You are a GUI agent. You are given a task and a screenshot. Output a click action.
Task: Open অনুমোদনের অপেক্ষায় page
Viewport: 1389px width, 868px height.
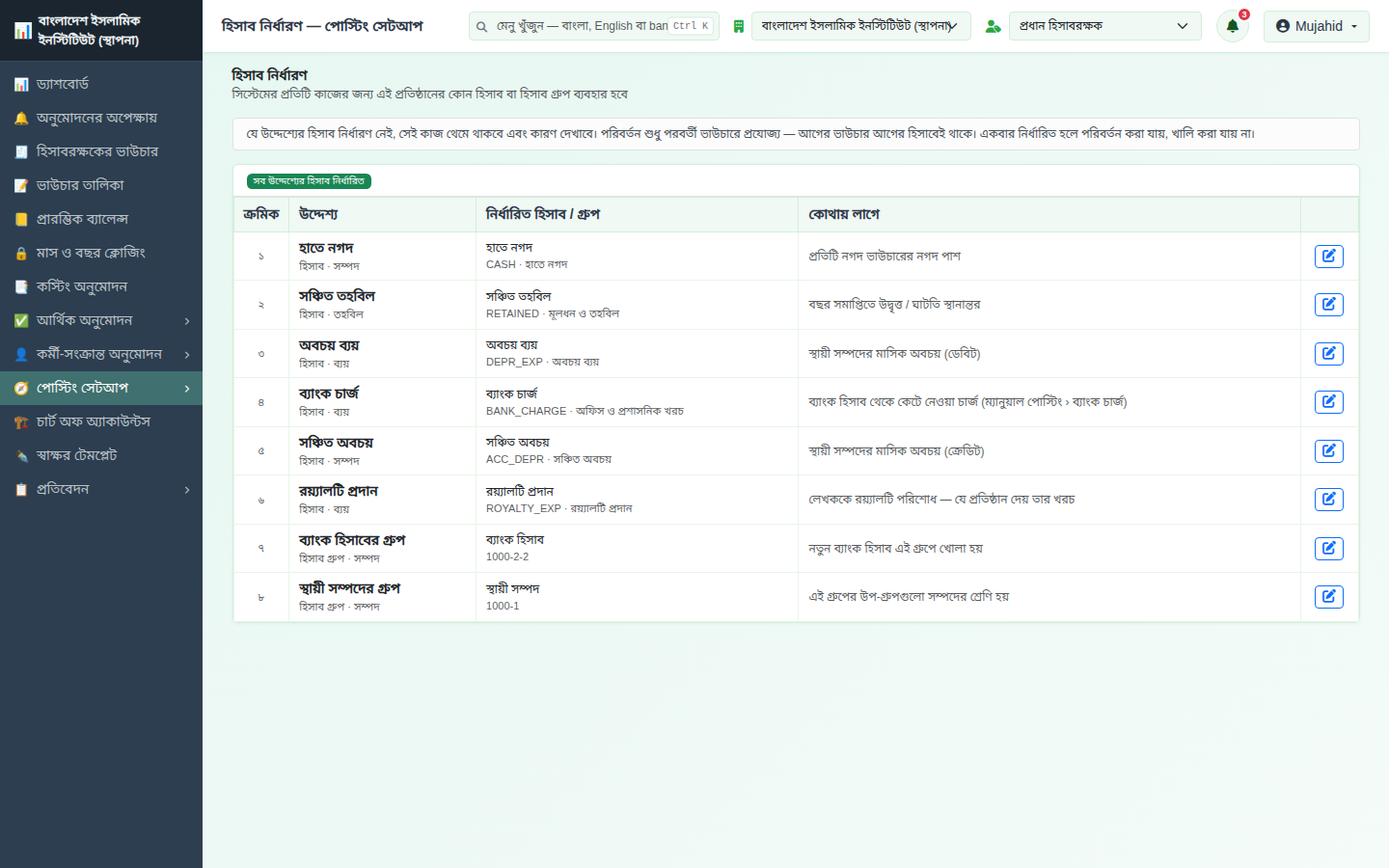(x=101, y=118)
